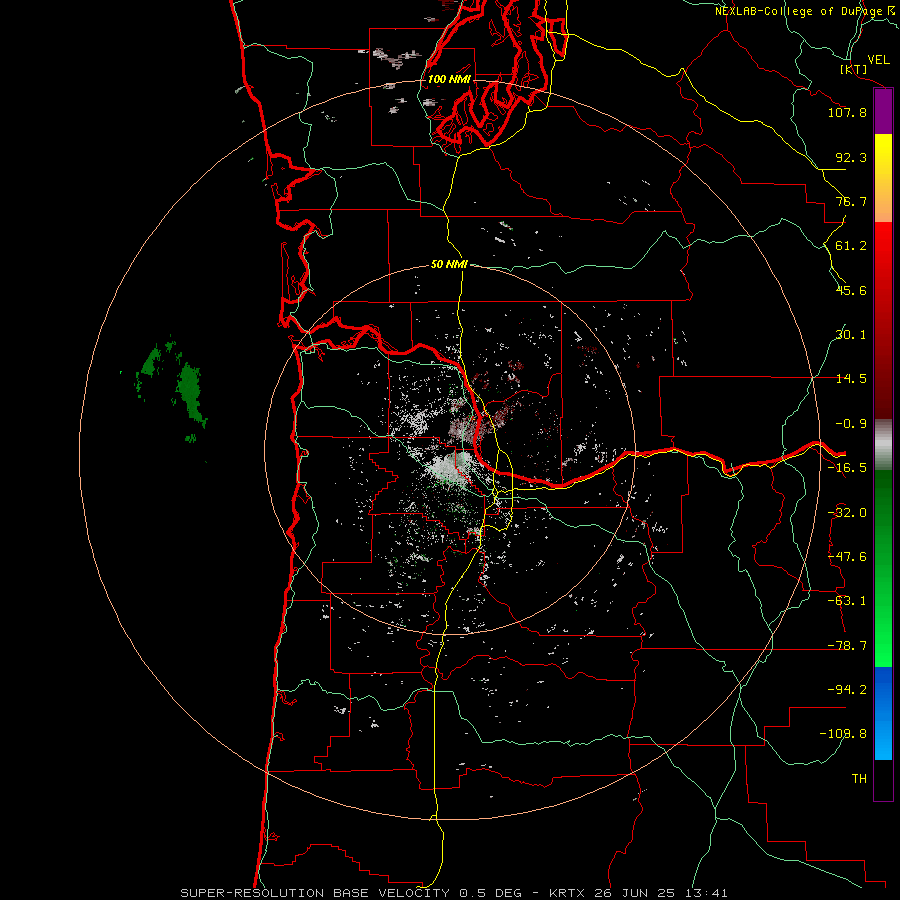Viewport: 900px width, 900px height.
Task: Click the 50 NMI range ring label
Action: (449, 265)
